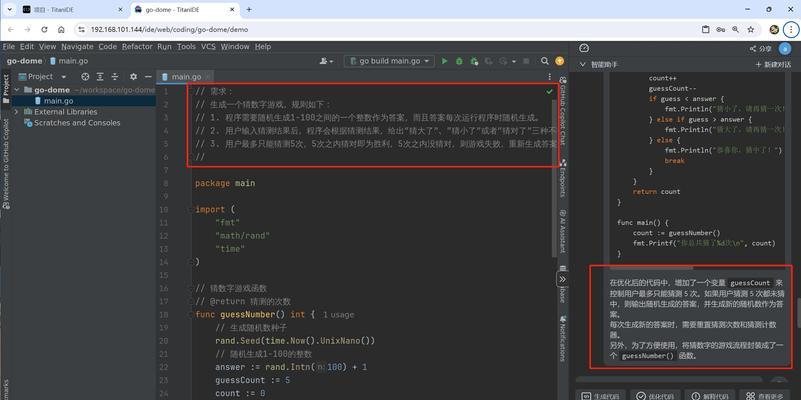Open the dashboard gauge icon in assistant panel
The height and width of the screenshot is (400, 801).
click(x=584, y=48)
